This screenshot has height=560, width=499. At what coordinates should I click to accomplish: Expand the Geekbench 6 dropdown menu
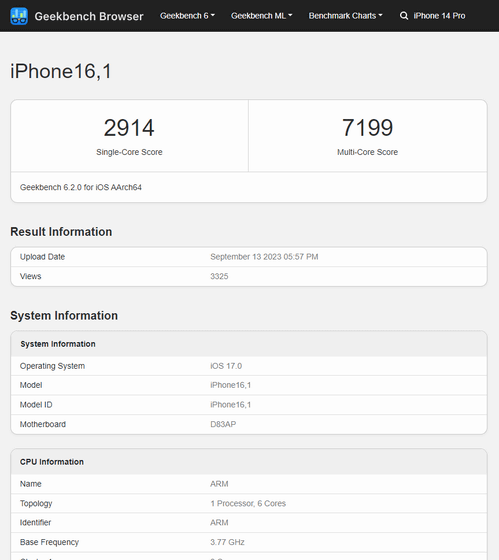point(187,16)
